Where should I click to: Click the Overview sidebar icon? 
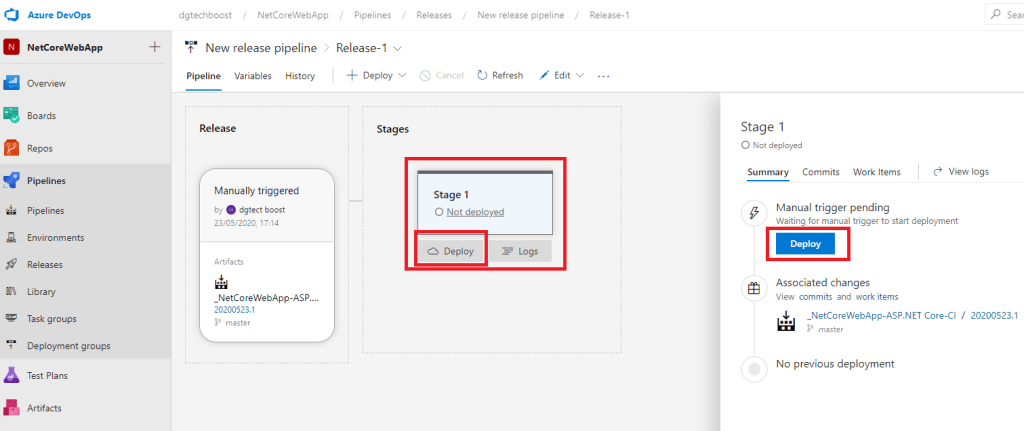[13, 83]
